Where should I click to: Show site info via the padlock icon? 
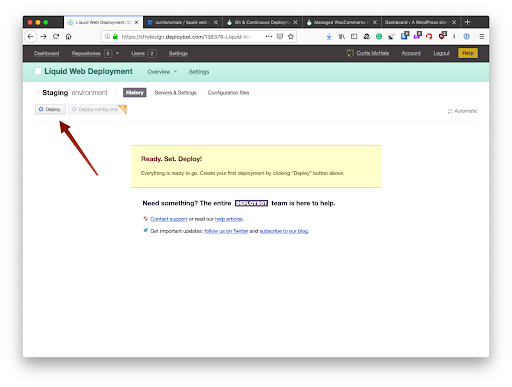115,37
